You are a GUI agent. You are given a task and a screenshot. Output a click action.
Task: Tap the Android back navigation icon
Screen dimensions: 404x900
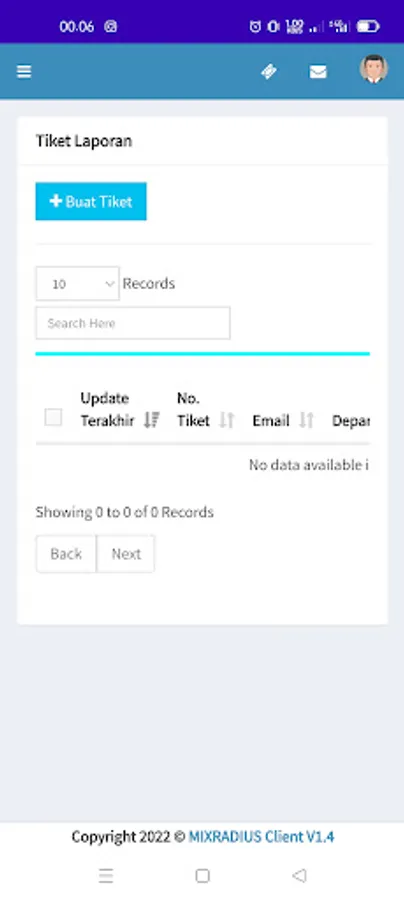(299, 875)
